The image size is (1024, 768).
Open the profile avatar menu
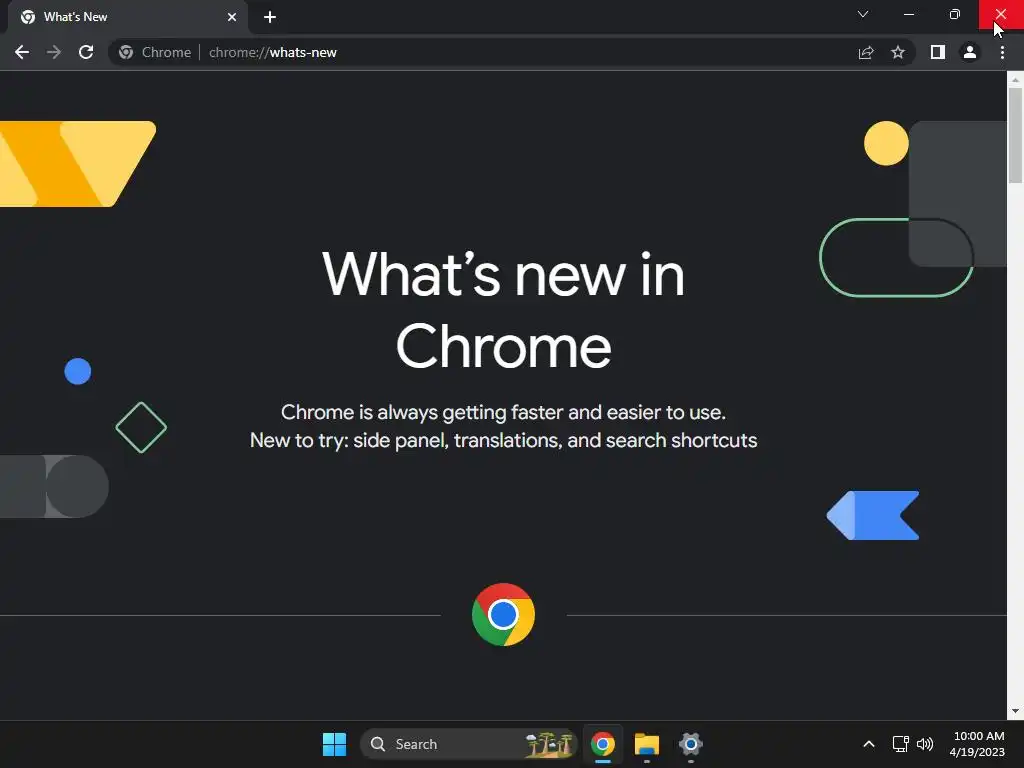tap(970, 52)
